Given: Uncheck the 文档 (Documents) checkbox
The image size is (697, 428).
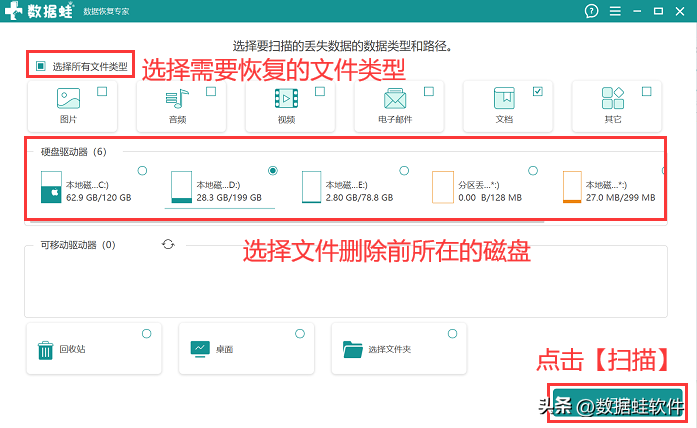Looking at the screenshot, I should pos(537,92).
